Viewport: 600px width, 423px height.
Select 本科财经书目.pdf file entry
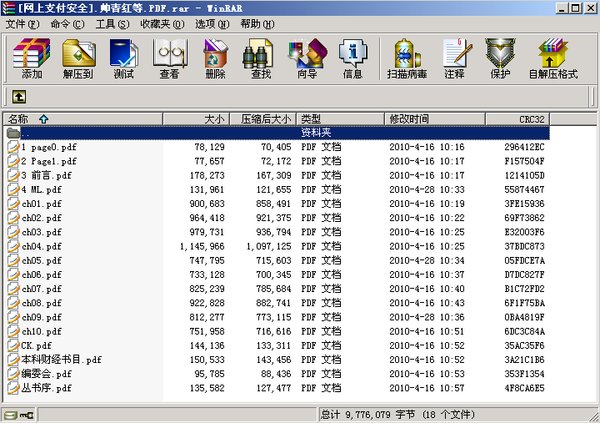pyautogui.click(x=61, y=359)
